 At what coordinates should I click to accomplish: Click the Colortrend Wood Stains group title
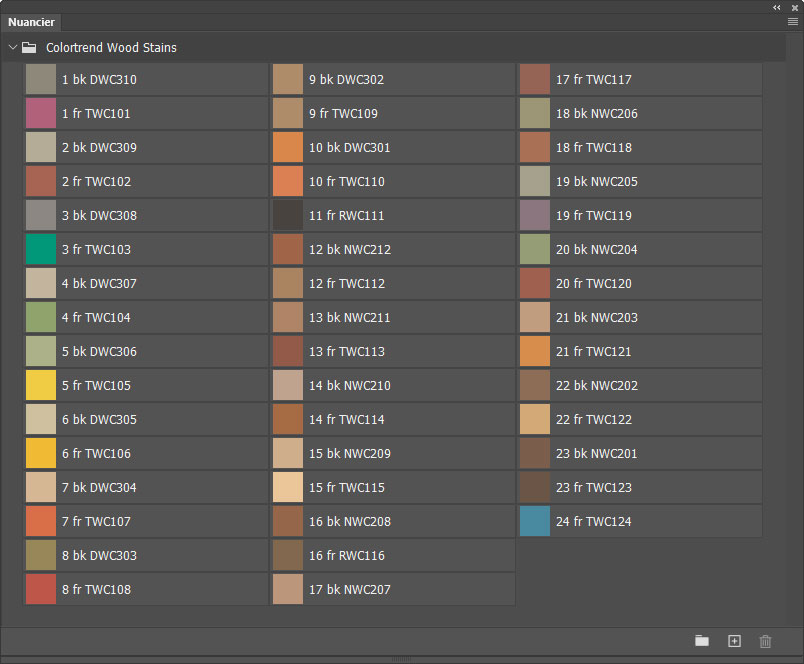coord(111,48)
